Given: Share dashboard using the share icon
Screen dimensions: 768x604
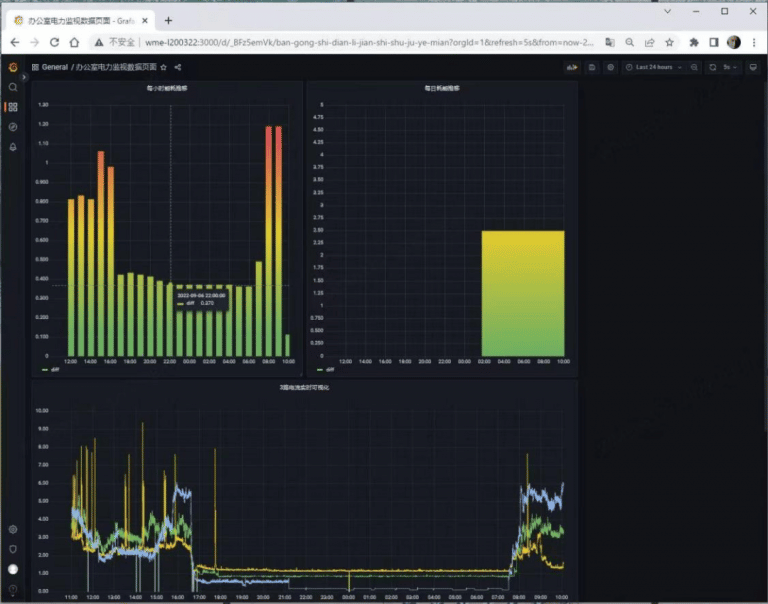Looking at the screenshot, I should coord(178,67).
